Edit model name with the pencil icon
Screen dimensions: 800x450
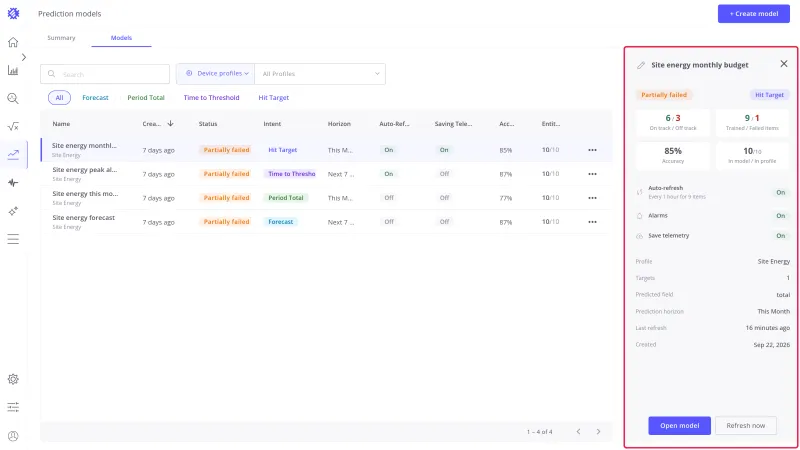pyautogui.click(x=641, y=65)
